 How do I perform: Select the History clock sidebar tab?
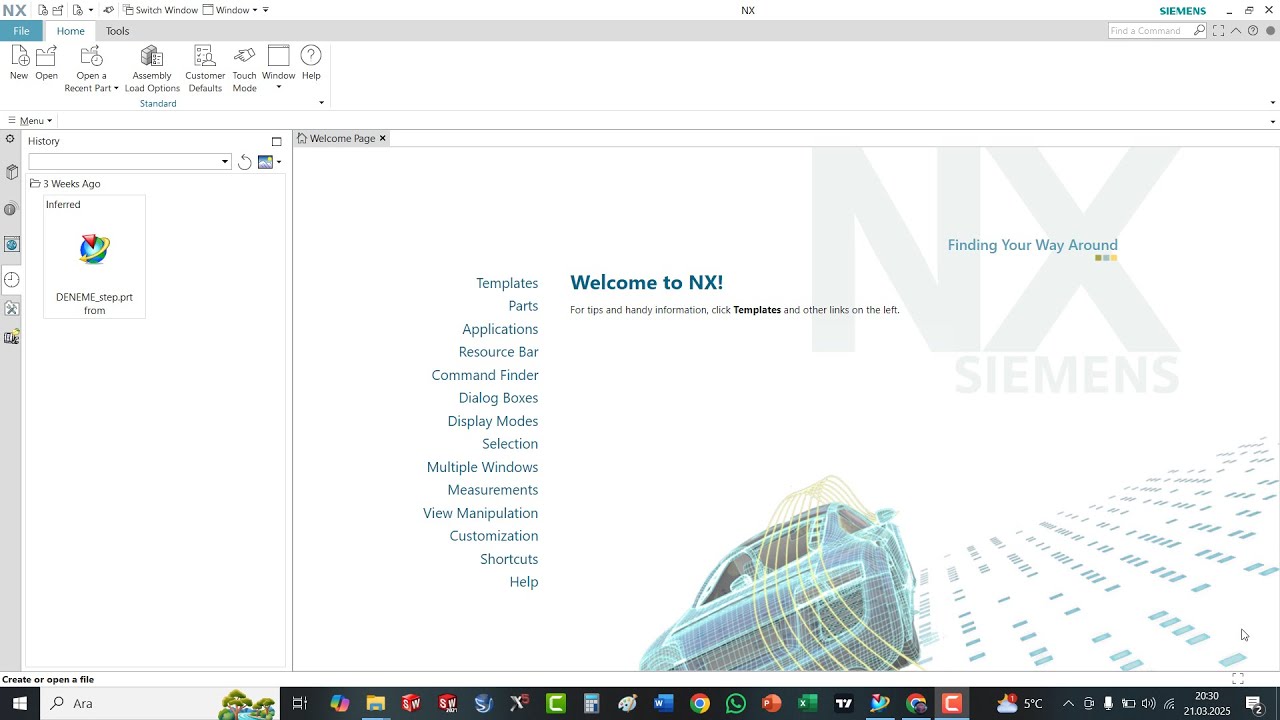[11, 279]
